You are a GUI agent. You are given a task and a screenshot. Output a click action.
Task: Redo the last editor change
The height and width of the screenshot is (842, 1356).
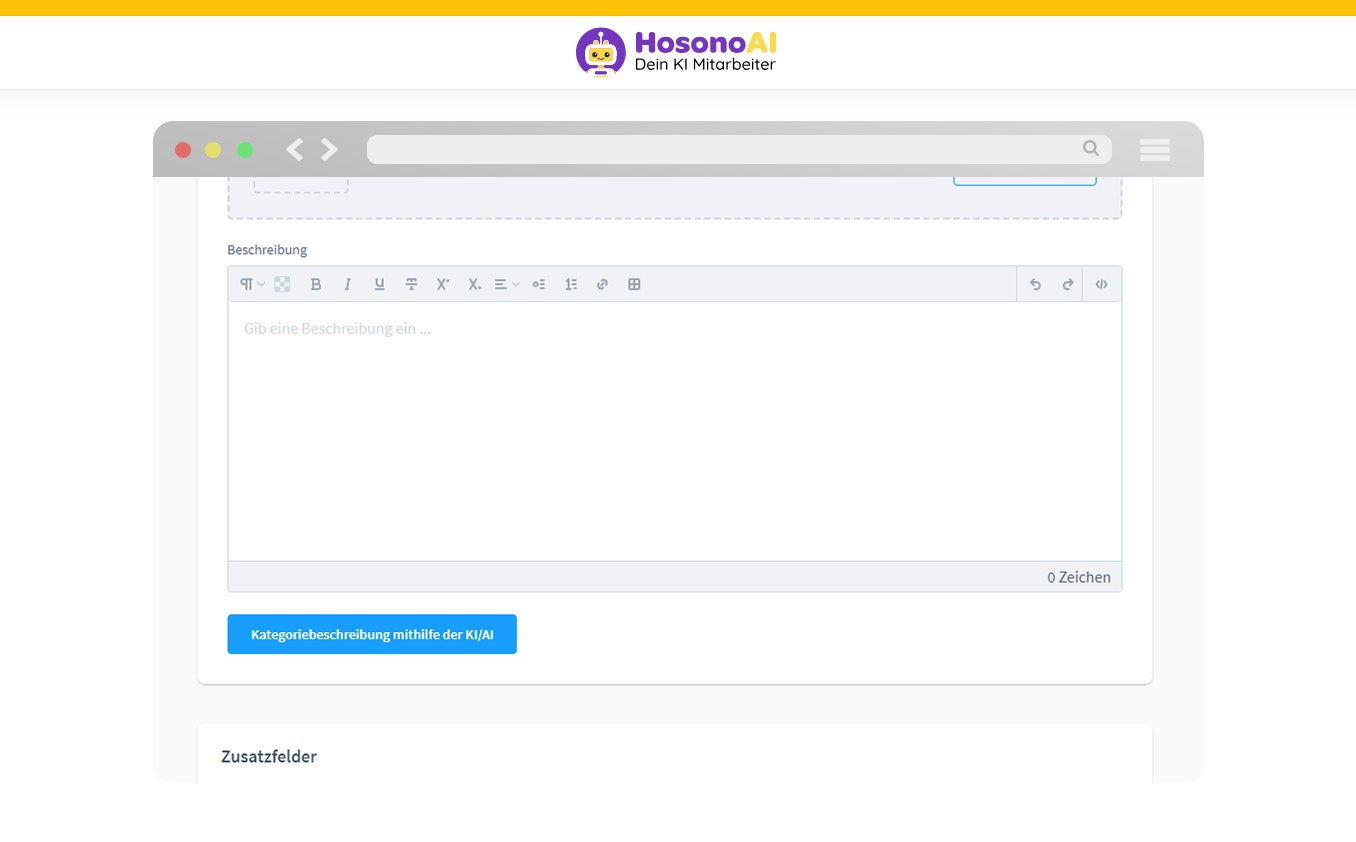(1067, 284)
